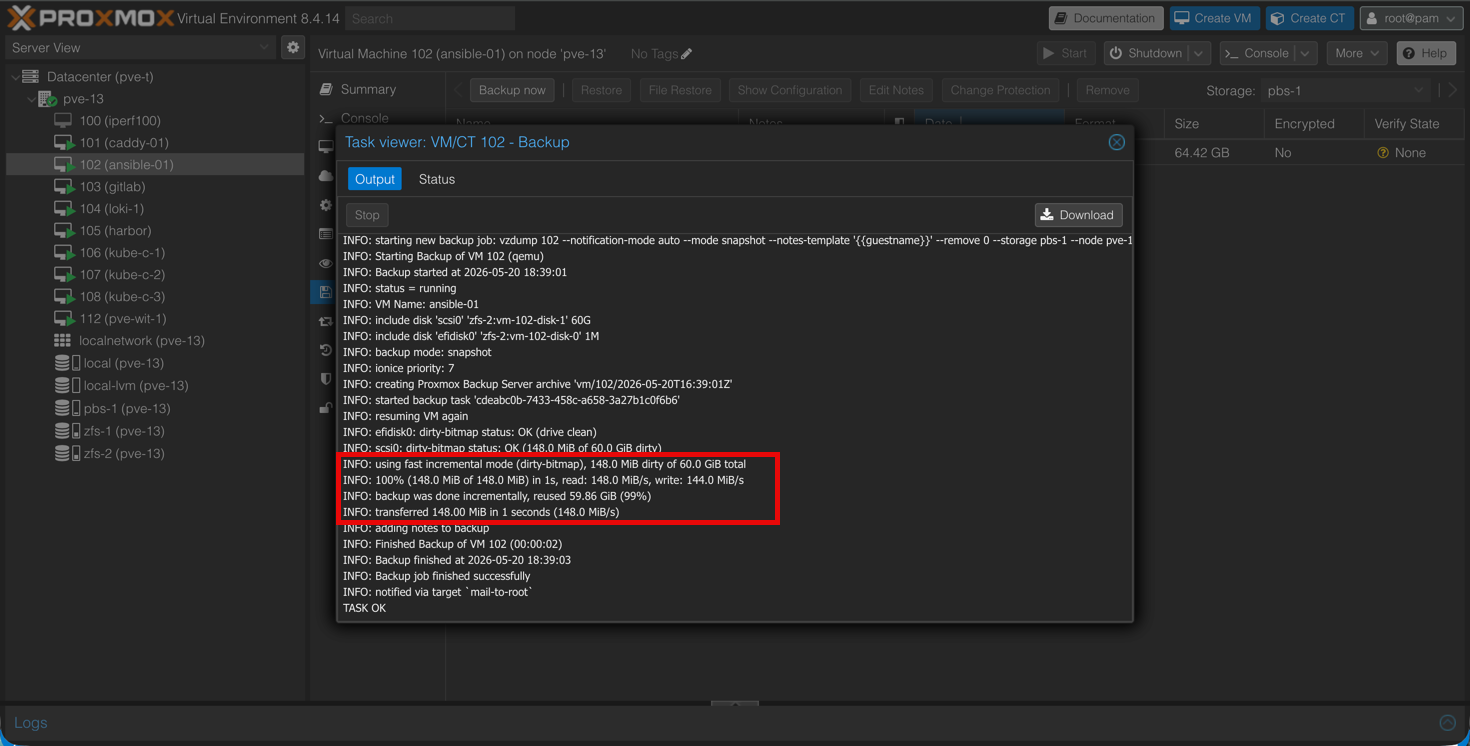Screen dimensions: 1470x746
Task: Focus the top Search field
Action: [430, 18]
